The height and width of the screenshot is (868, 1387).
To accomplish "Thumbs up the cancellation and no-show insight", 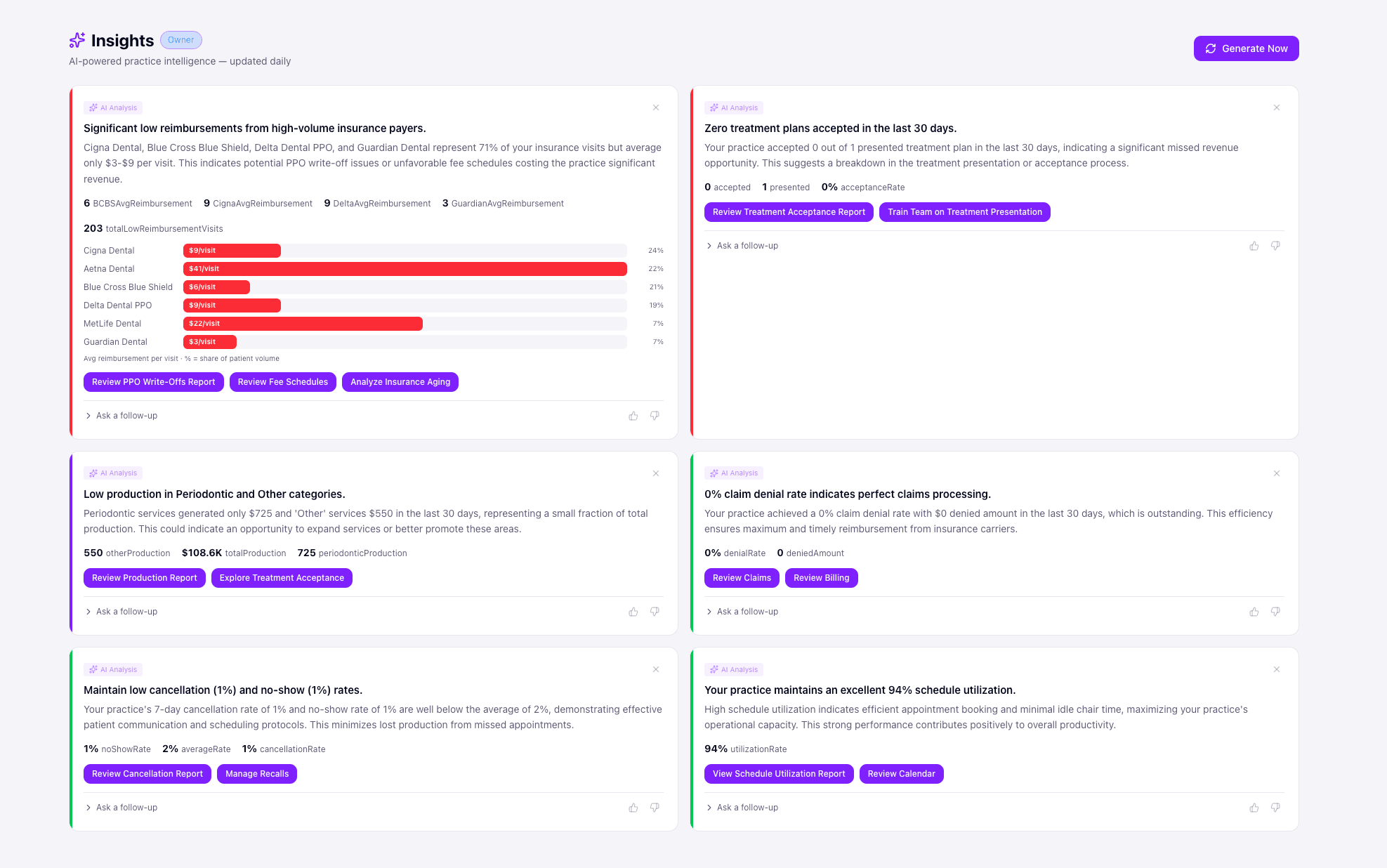I will [x=633, y=808].
